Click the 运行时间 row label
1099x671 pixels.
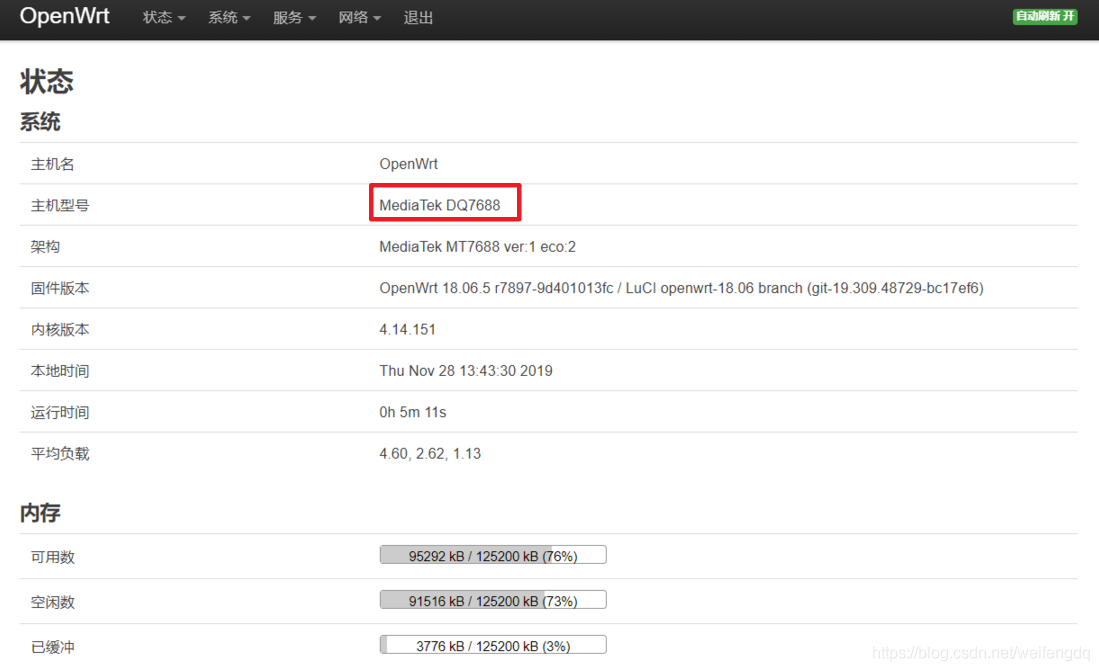60,412
